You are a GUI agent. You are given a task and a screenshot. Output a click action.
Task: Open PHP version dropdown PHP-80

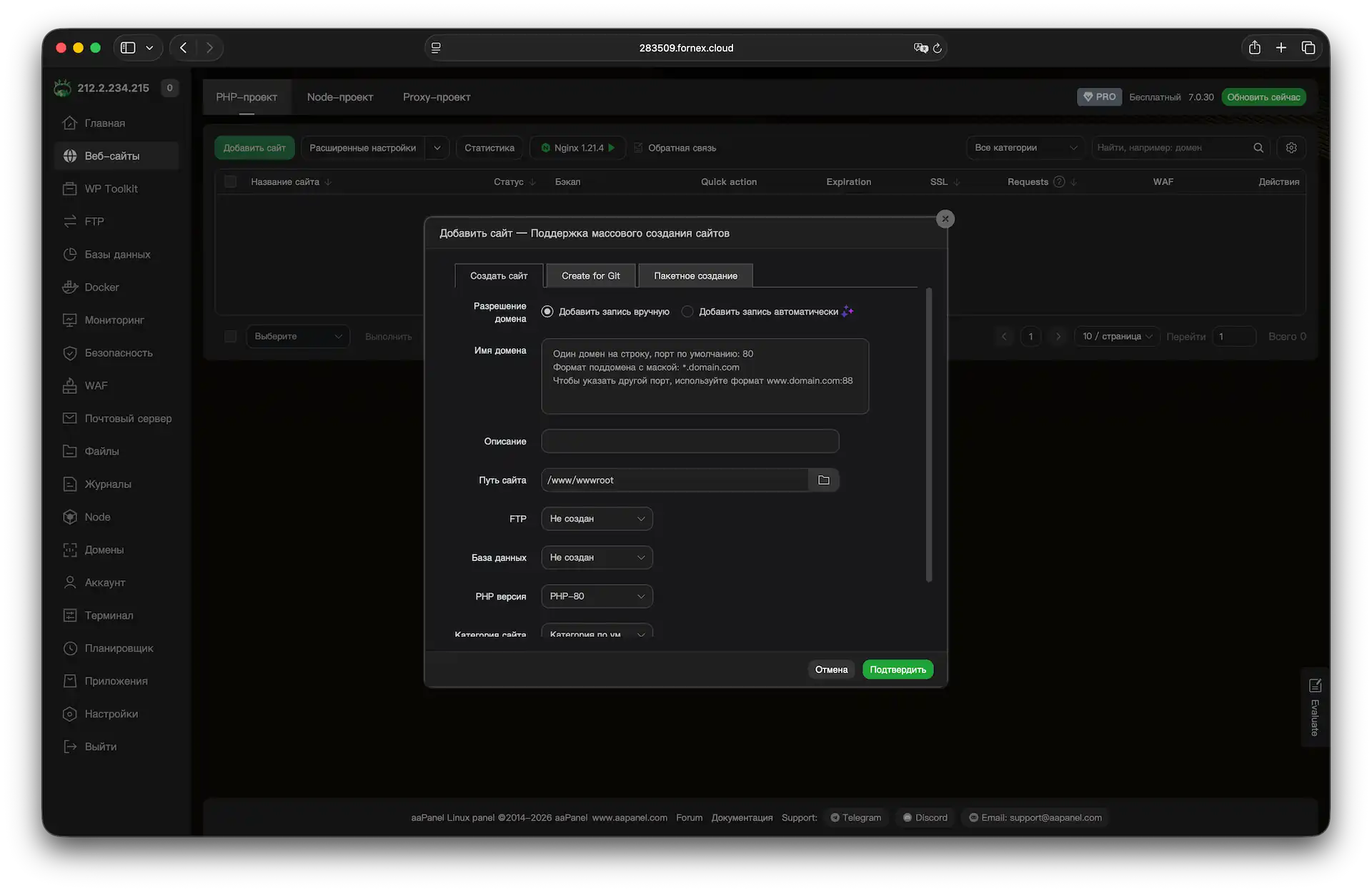597,596
